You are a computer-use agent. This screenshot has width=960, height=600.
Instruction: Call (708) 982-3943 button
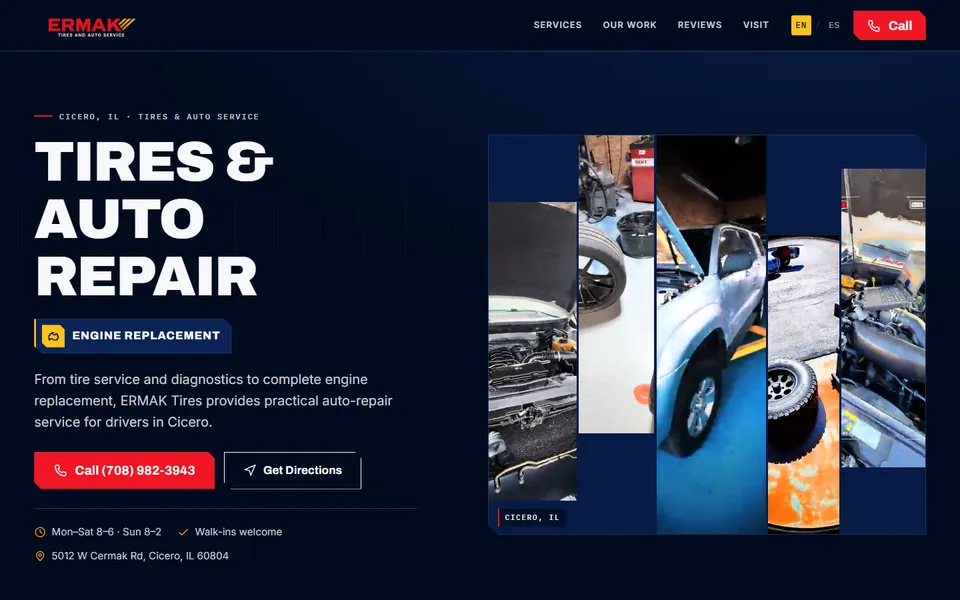[124, 470]
